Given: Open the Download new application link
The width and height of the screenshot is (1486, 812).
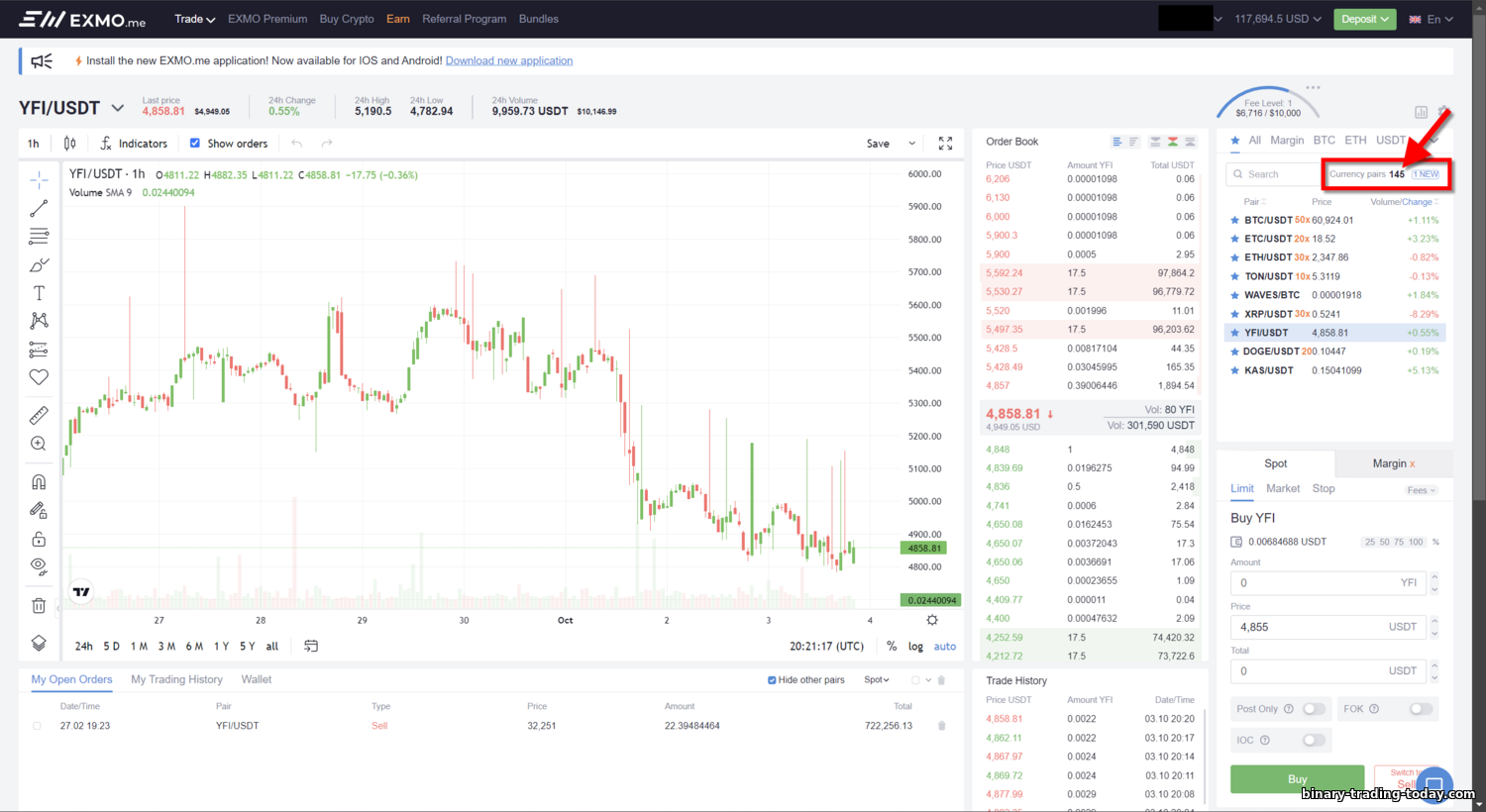Looking at the screenshot, I should (509, 60).
